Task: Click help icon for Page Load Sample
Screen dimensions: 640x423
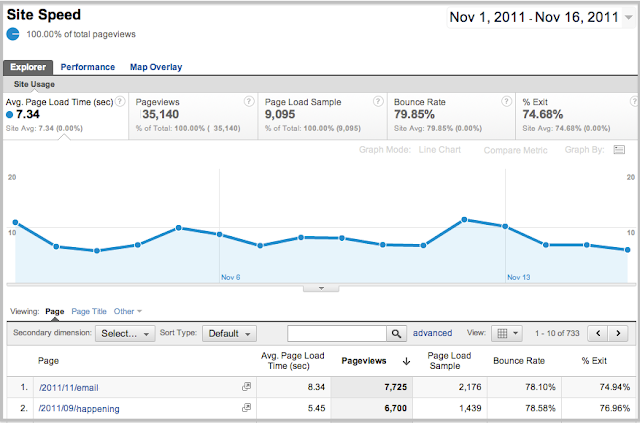Action: coord(378,102)
